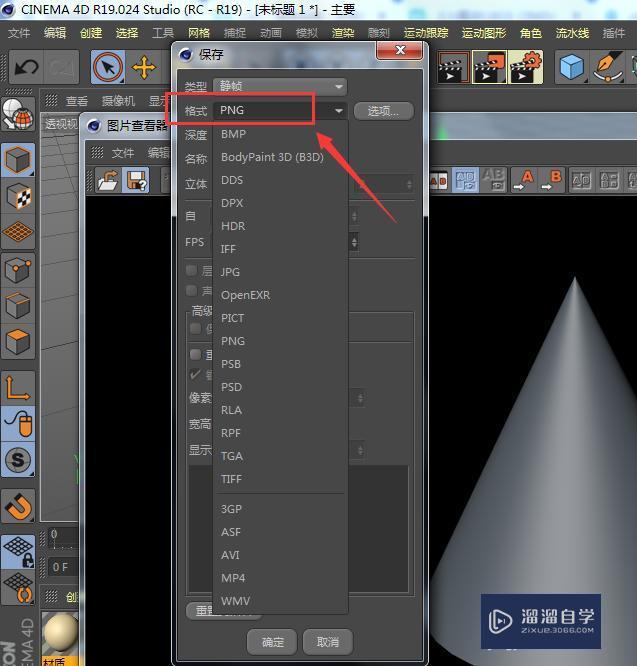Image resolution: width=637 pixels, height=666 pixels.
Task: Click Set as B icon in Picture Viewer
Action: pos(551,180)
